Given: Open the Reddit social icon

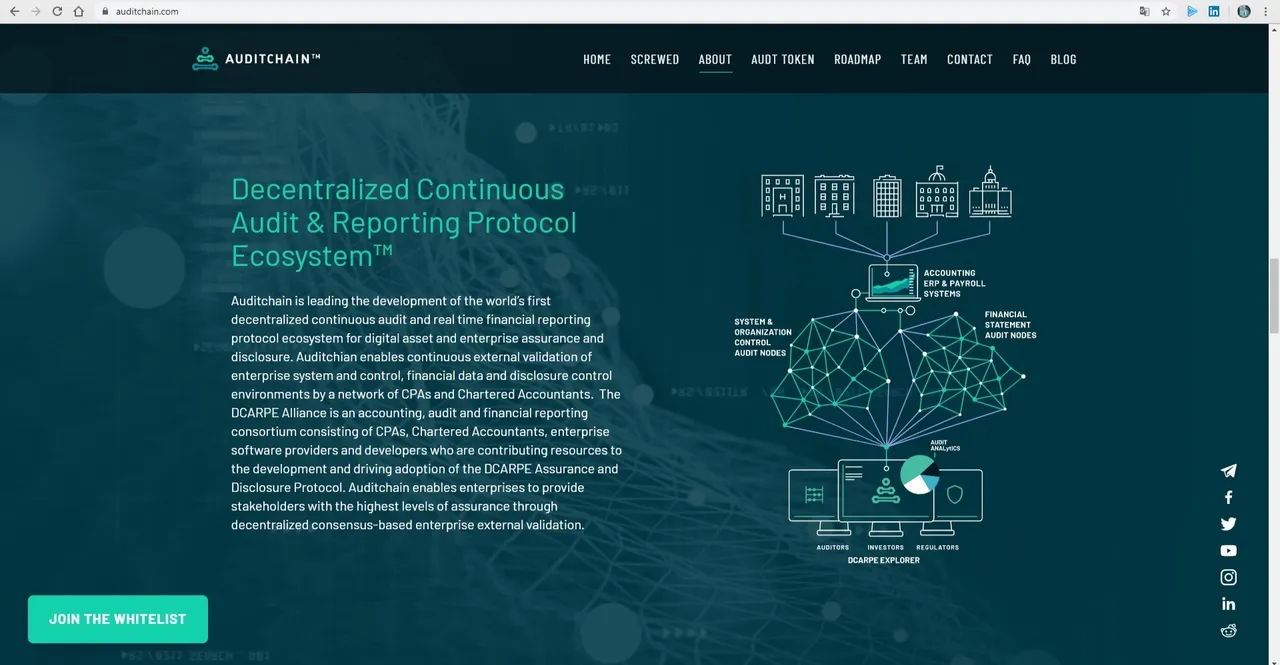Looking at the screenshot, I should click(x=1228, y=630).
